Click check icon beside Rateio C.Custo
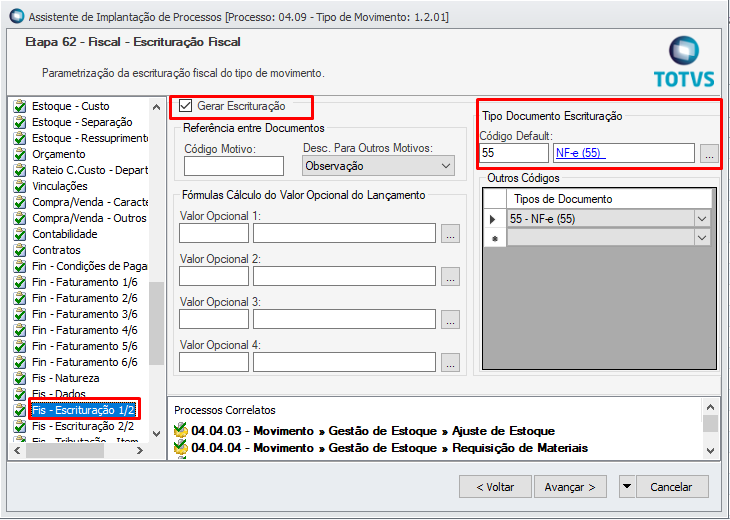The height and width of the screenshot is (520, 730). click(x=20, y=170)
